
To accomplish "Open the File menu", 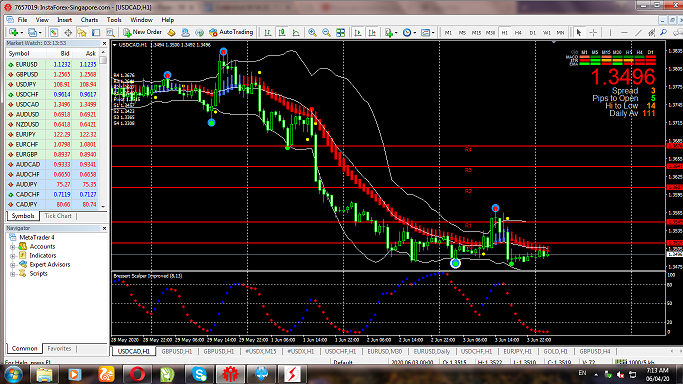I will coord(22,20).
